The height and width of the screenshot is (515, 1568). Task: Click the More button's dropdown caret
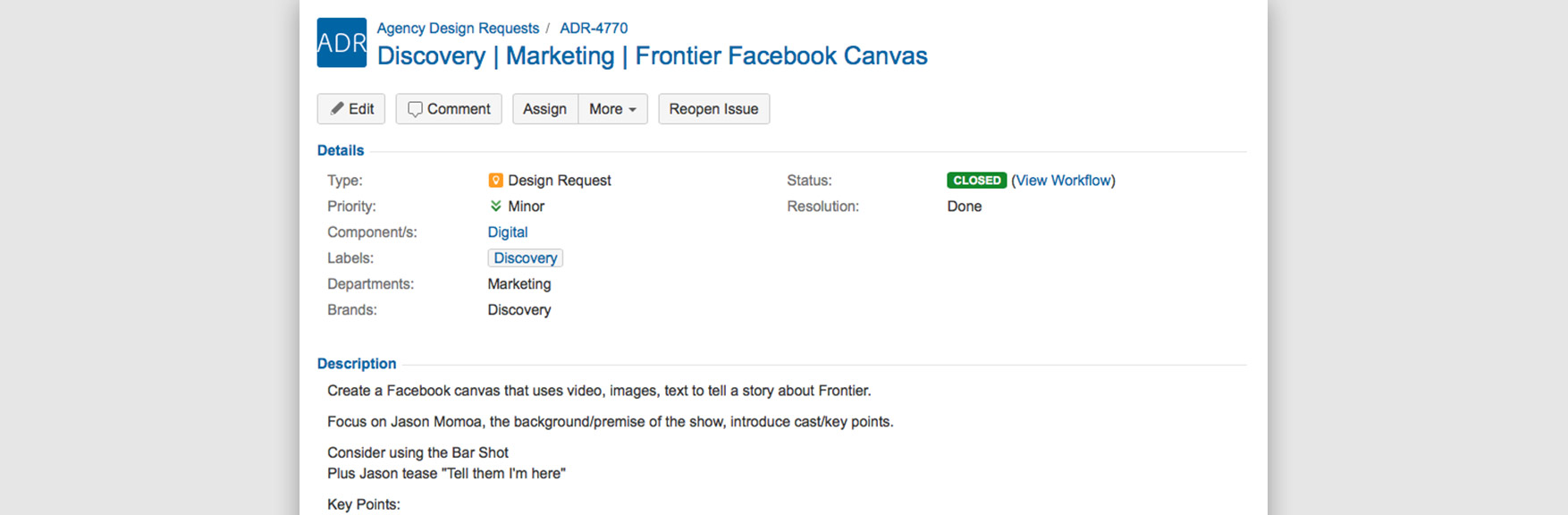point(632,110)
